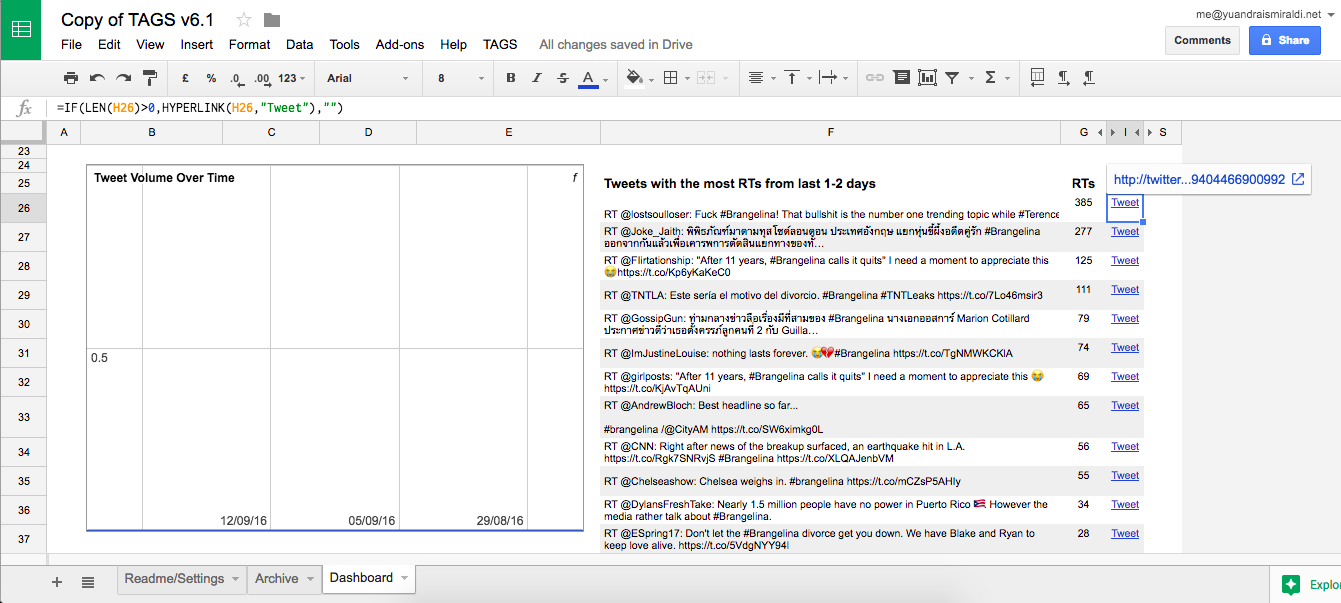This screenshot has height=603, width=1341.
Task: Open the TAGS menu
Action: 500,44
